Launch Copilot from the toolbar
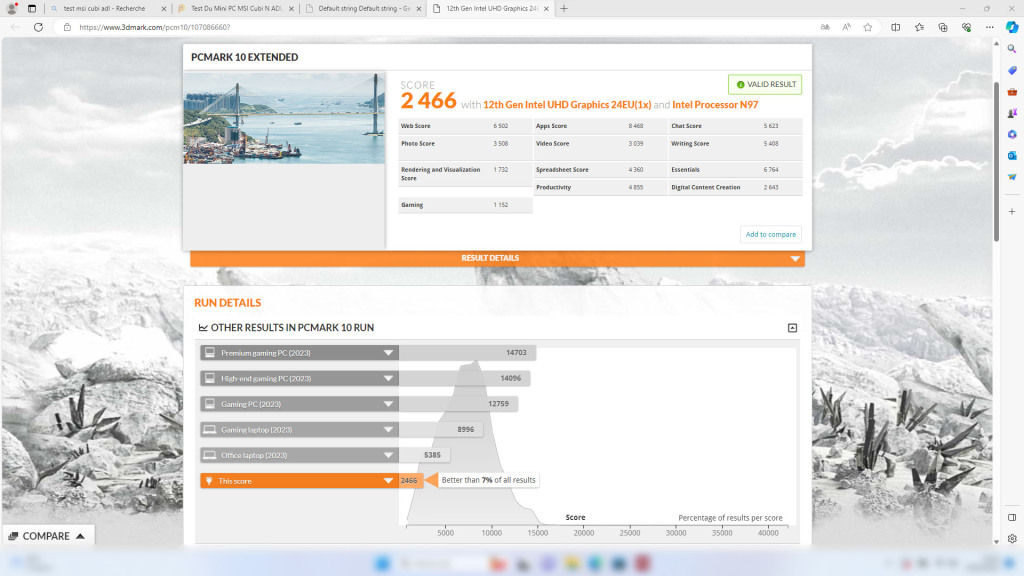The width and height of the screenshot is (1024, 576). pyautogui.click(x=1012, y=27)
